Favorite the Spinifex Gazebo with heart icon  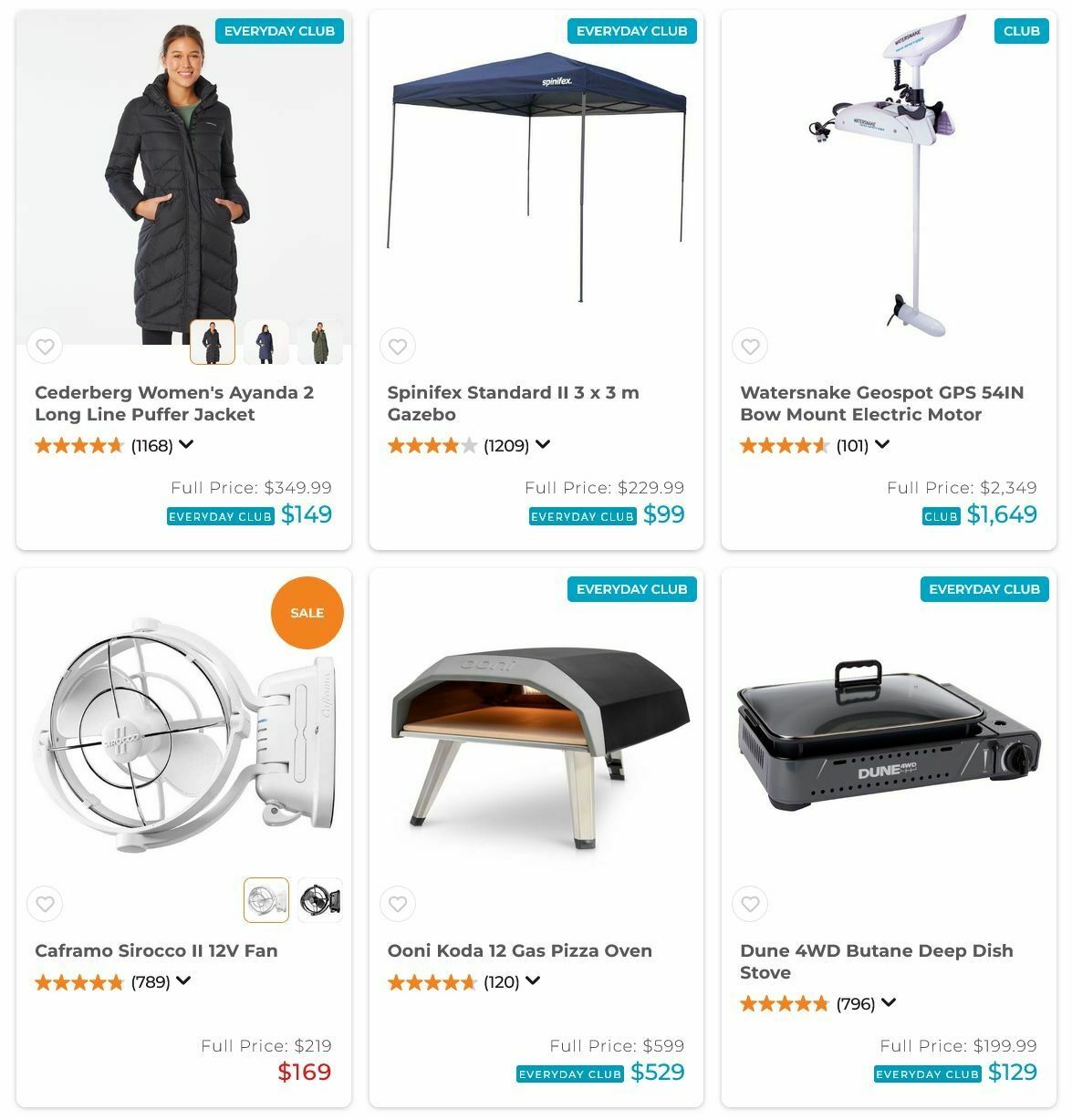(398, 346)
